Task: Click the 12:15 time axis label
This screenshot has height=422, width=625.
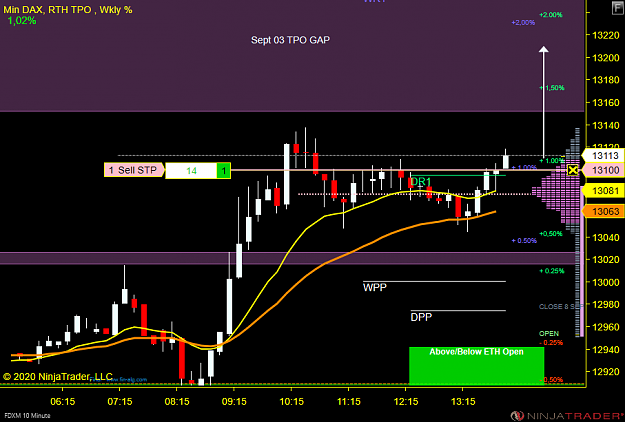Action: (x=406, y=401)
